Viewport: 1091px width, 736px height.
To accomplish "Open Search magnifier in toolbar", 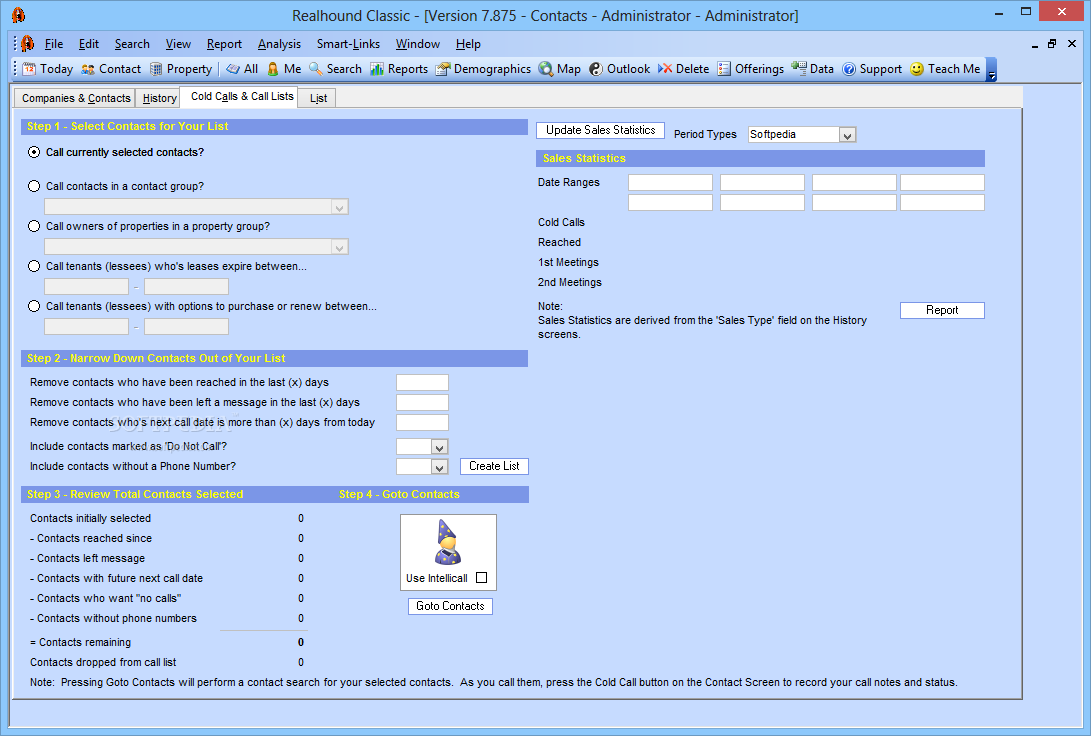I will pos(335,69).
